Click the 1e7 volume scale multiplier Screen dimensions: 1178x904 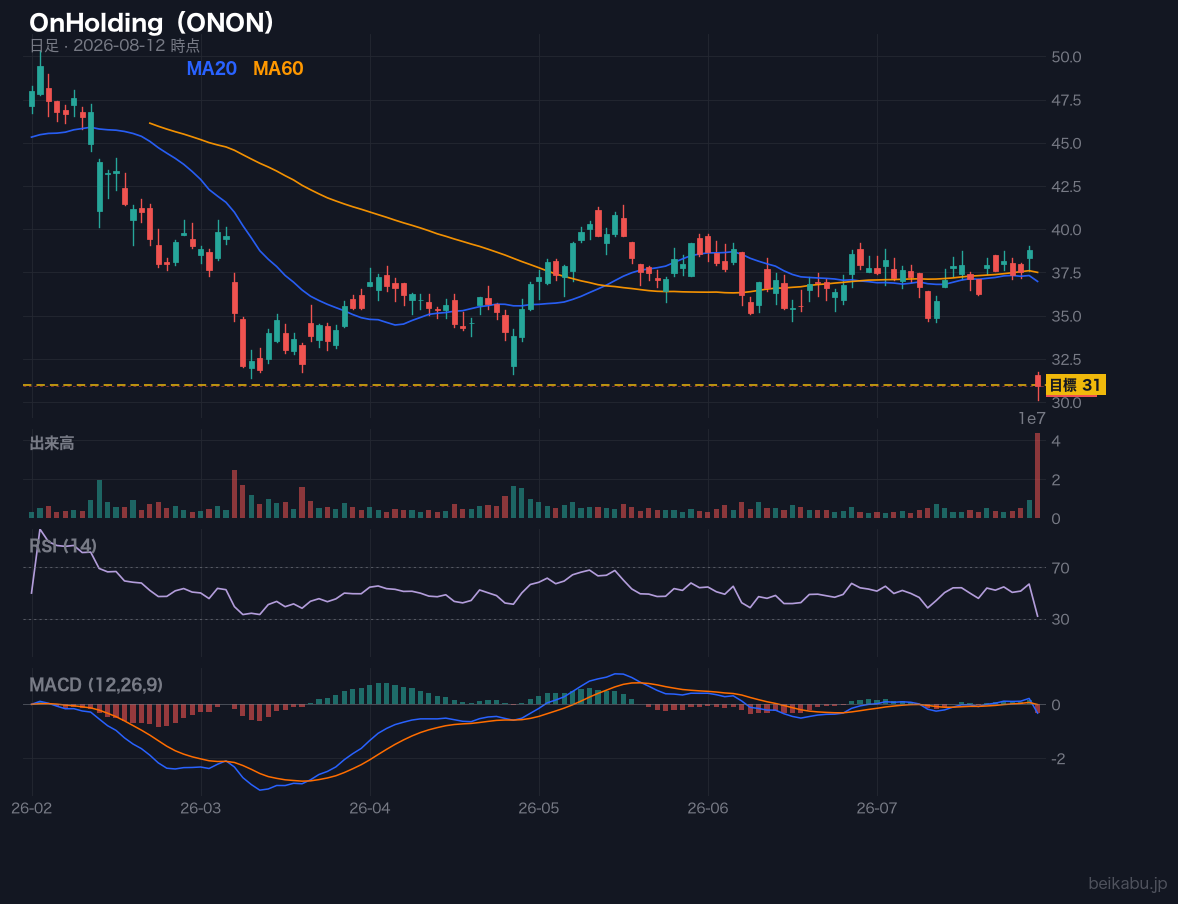[1032, 419]
